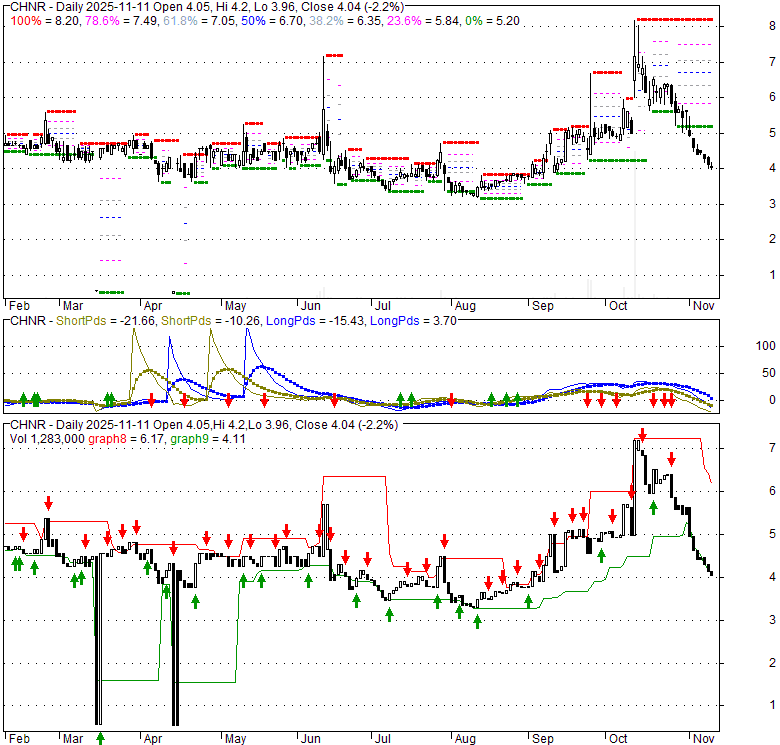Click the green graph9 = 4.11 label
This screenshot has width=780, height=745.
tap(207, 439)
